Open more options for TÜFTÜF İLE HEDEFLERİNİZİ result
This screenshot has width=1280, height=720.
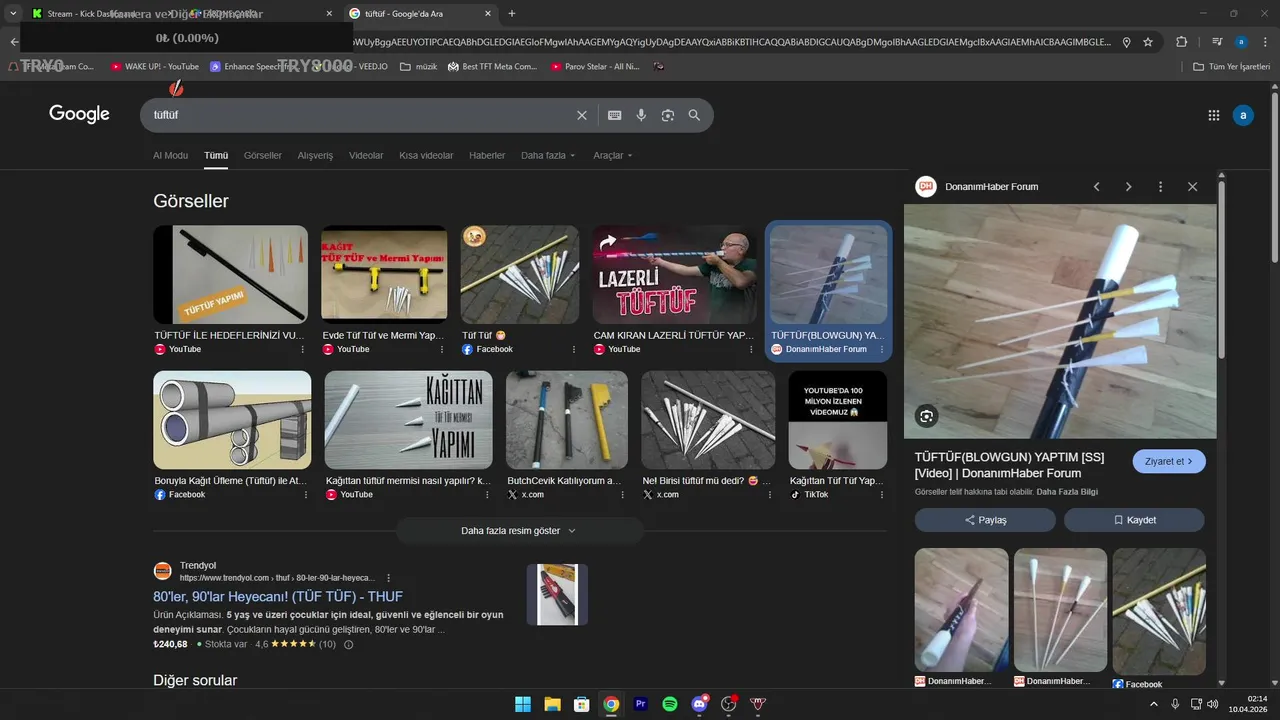click(x=303, y=350)
